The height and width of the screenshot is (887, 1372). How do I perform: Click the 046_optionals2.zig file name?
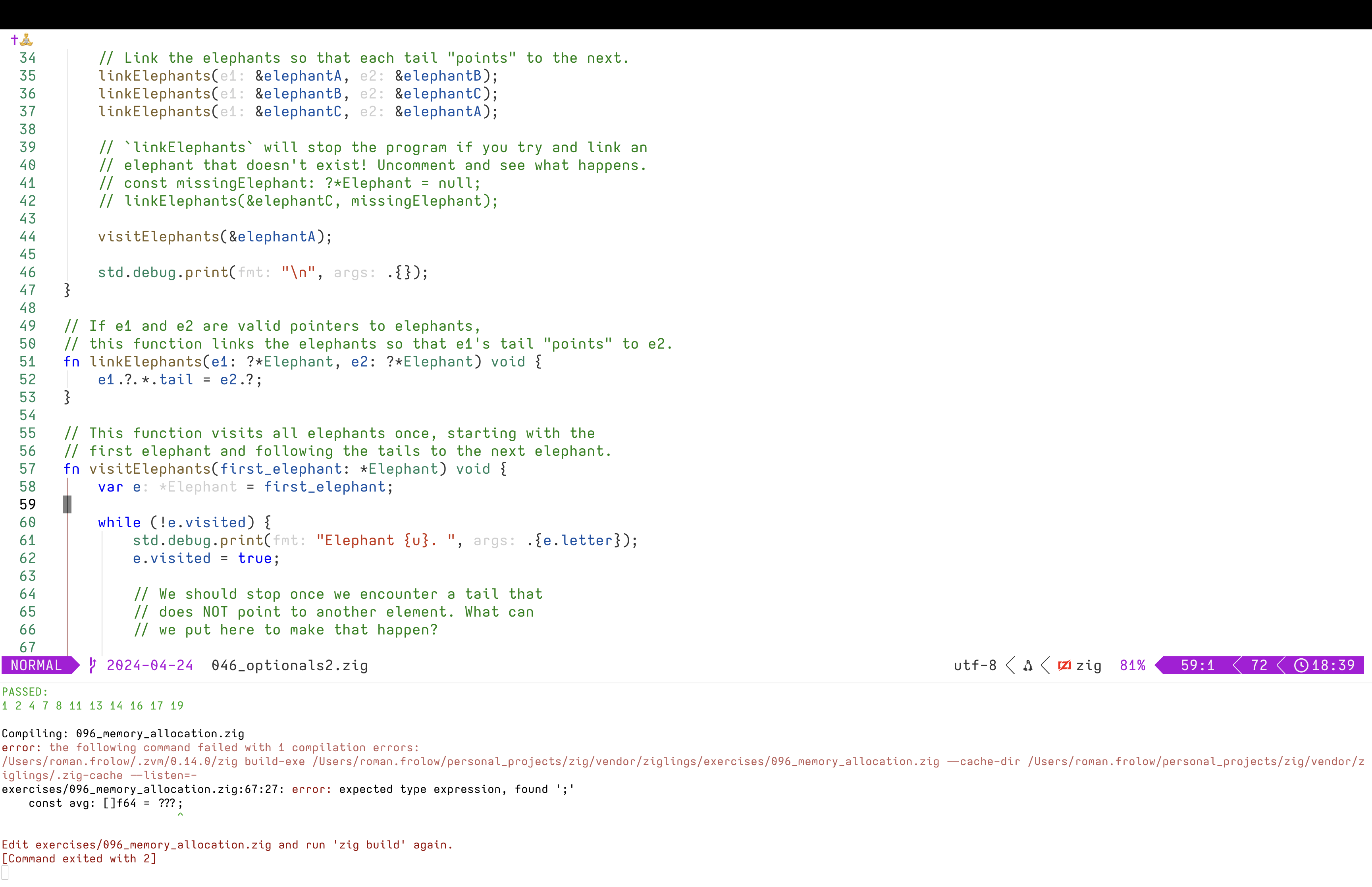[289, 666]
